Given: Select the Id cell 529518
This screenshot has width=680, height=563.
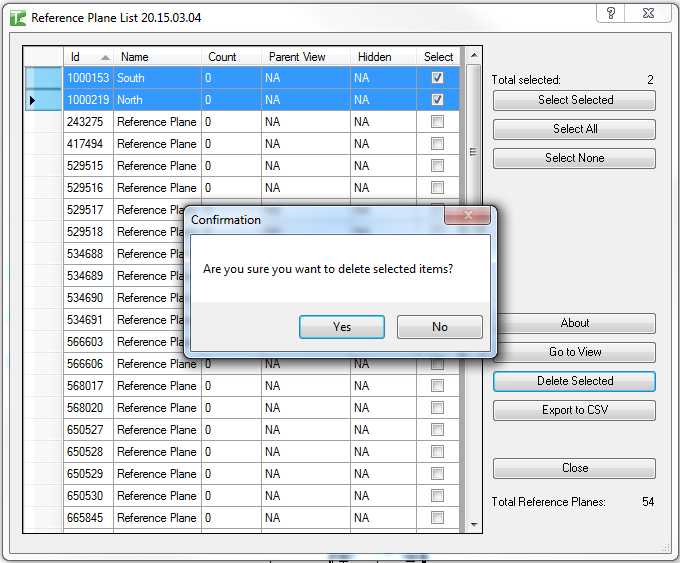Looking at the screenshot, I should point(88,232).
